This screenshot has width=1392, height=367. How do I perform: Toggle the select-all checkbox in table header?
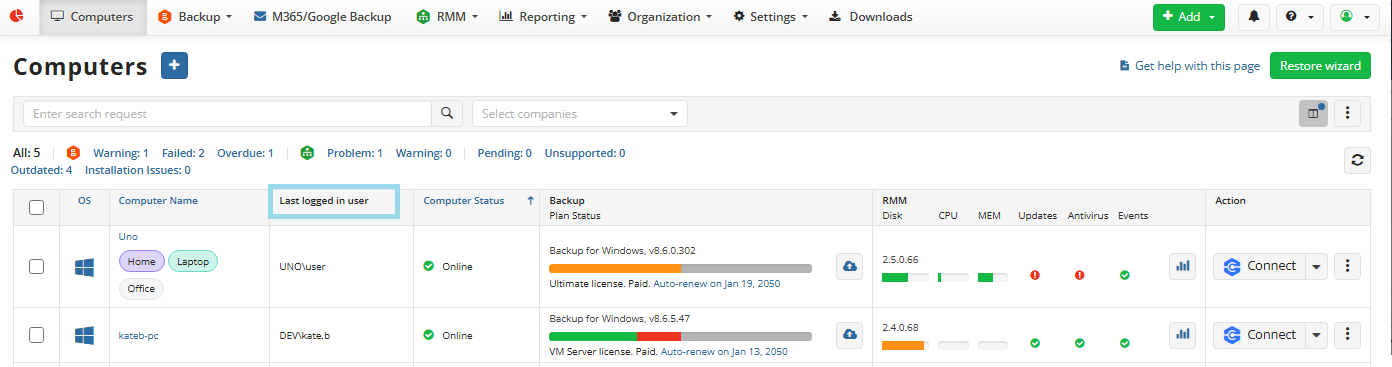pyautogui.click(x=37, y=207)
